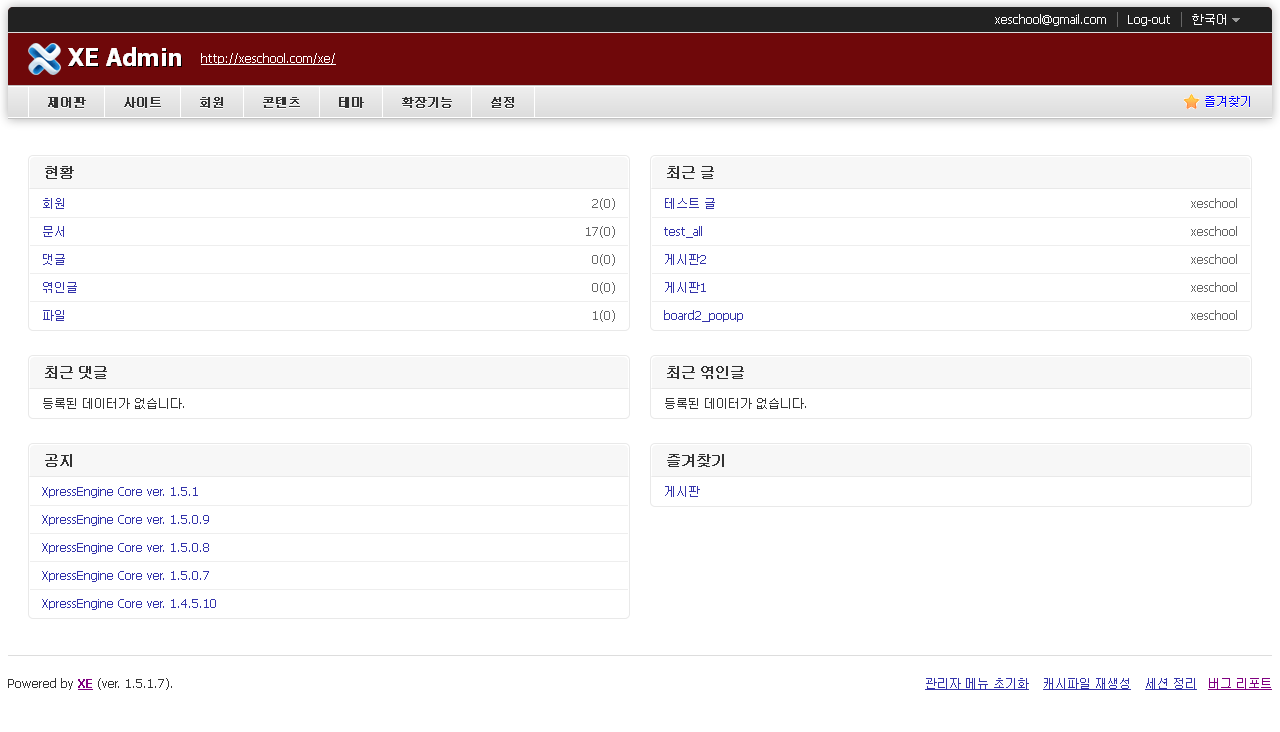
Task: Open the 테마 menu
Action: [351, 101]
